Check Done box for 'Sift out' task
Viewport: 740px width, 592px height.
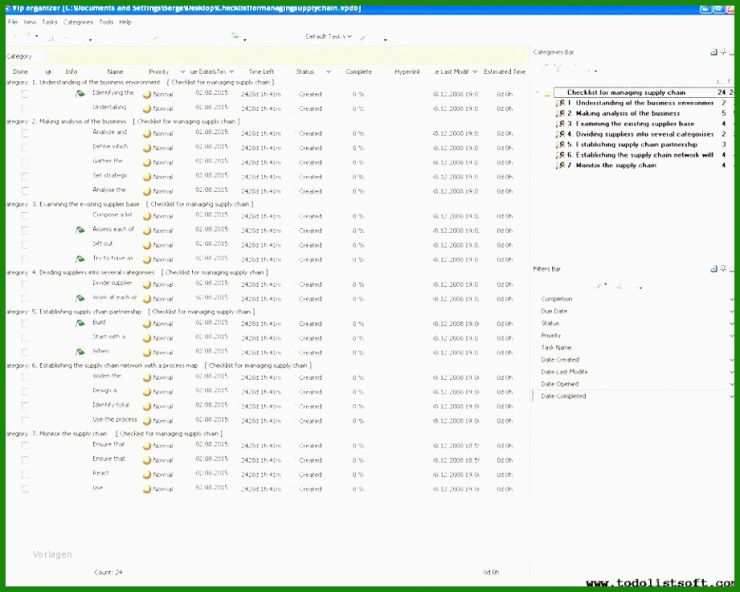pyautogui.click(x=25, y=245)
